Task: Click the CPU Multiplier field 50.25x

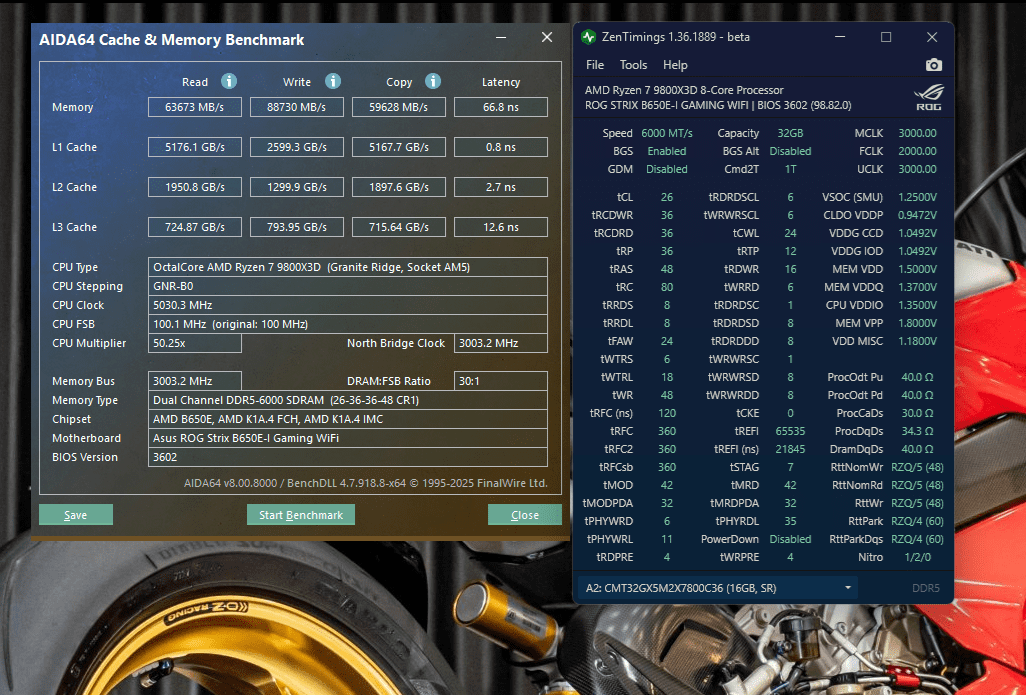Action: coord(195,343)
